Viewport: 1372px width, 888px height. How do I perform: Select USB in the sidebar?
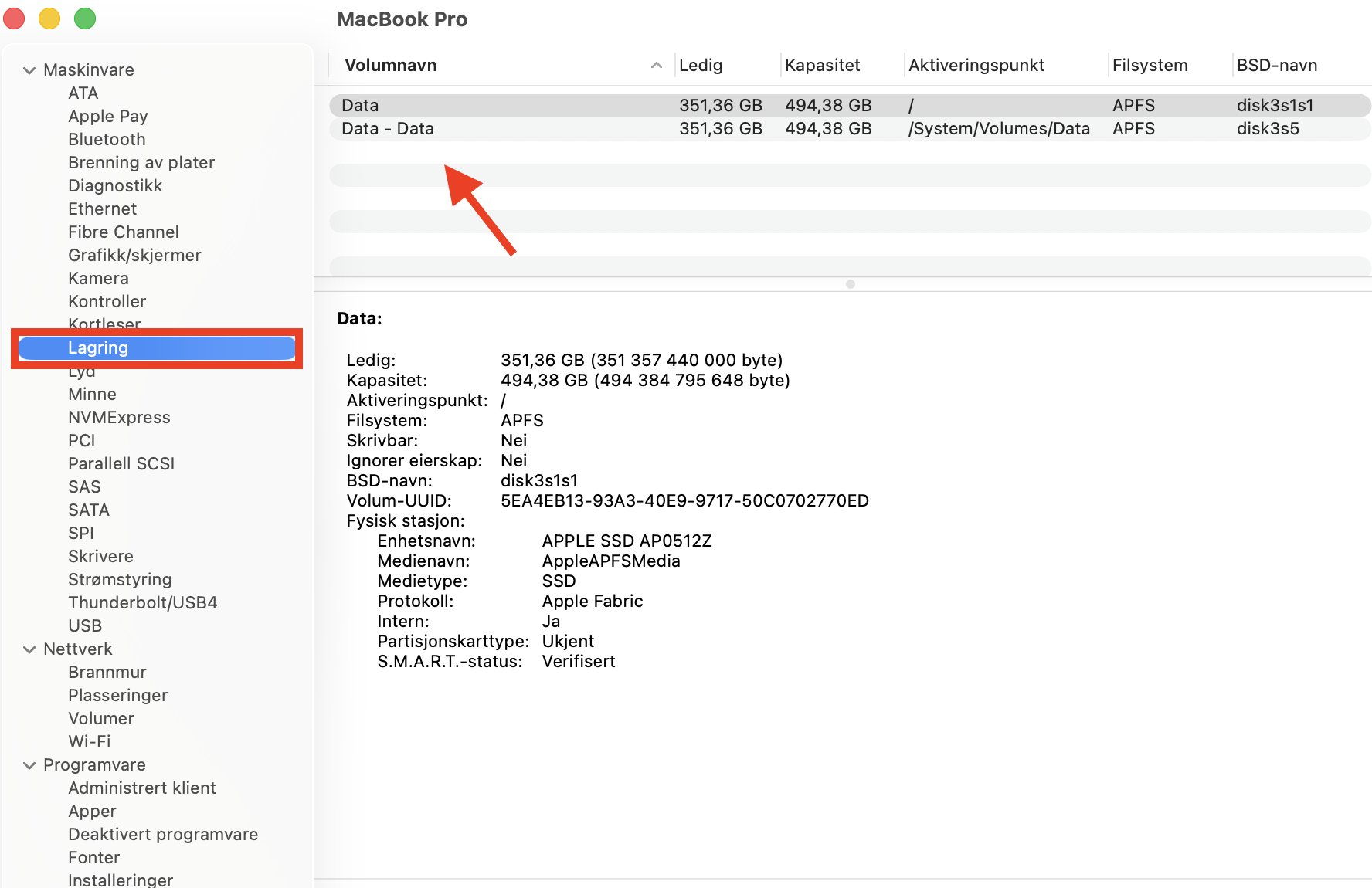pyautogui.click(x=85, y=626)
